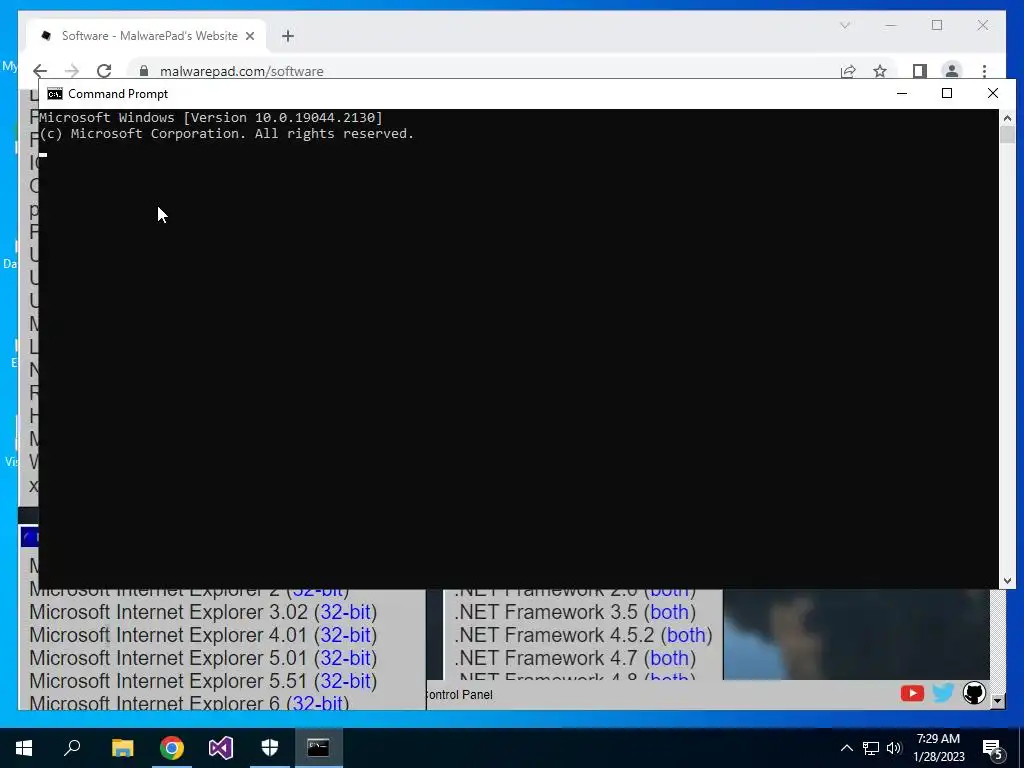Open the notification center icon
Screen dimensions: 1024x768
pyautogui.click(x=993, y=749)
